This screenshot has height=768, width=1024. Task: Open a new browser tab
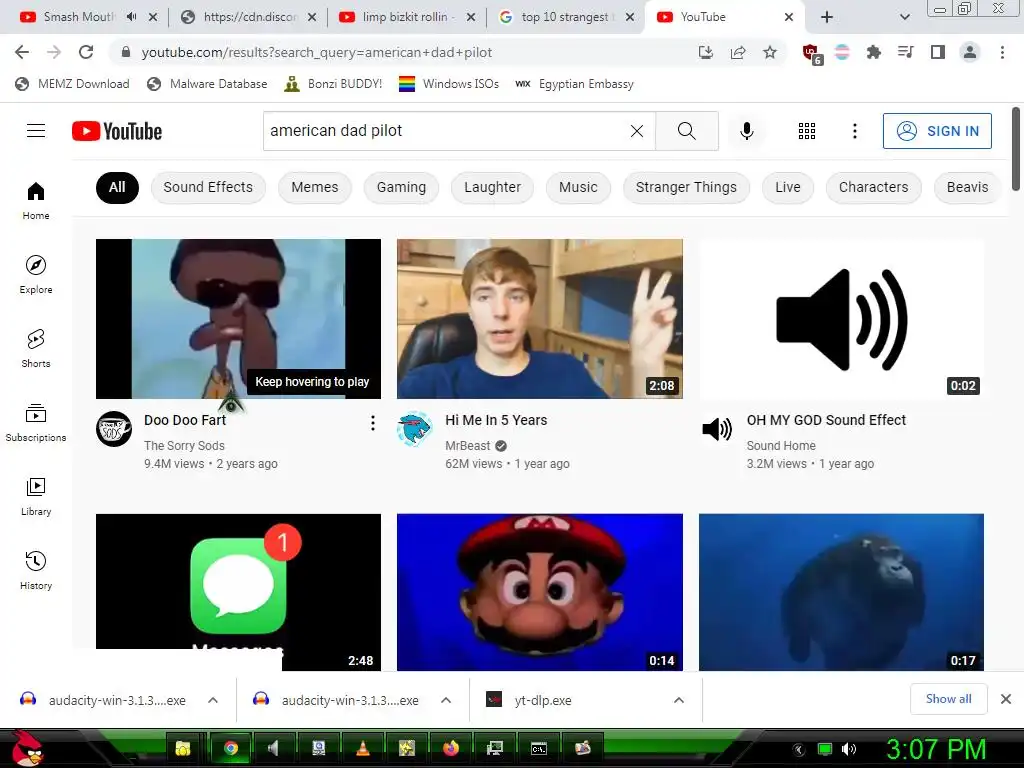pos(827,17)
